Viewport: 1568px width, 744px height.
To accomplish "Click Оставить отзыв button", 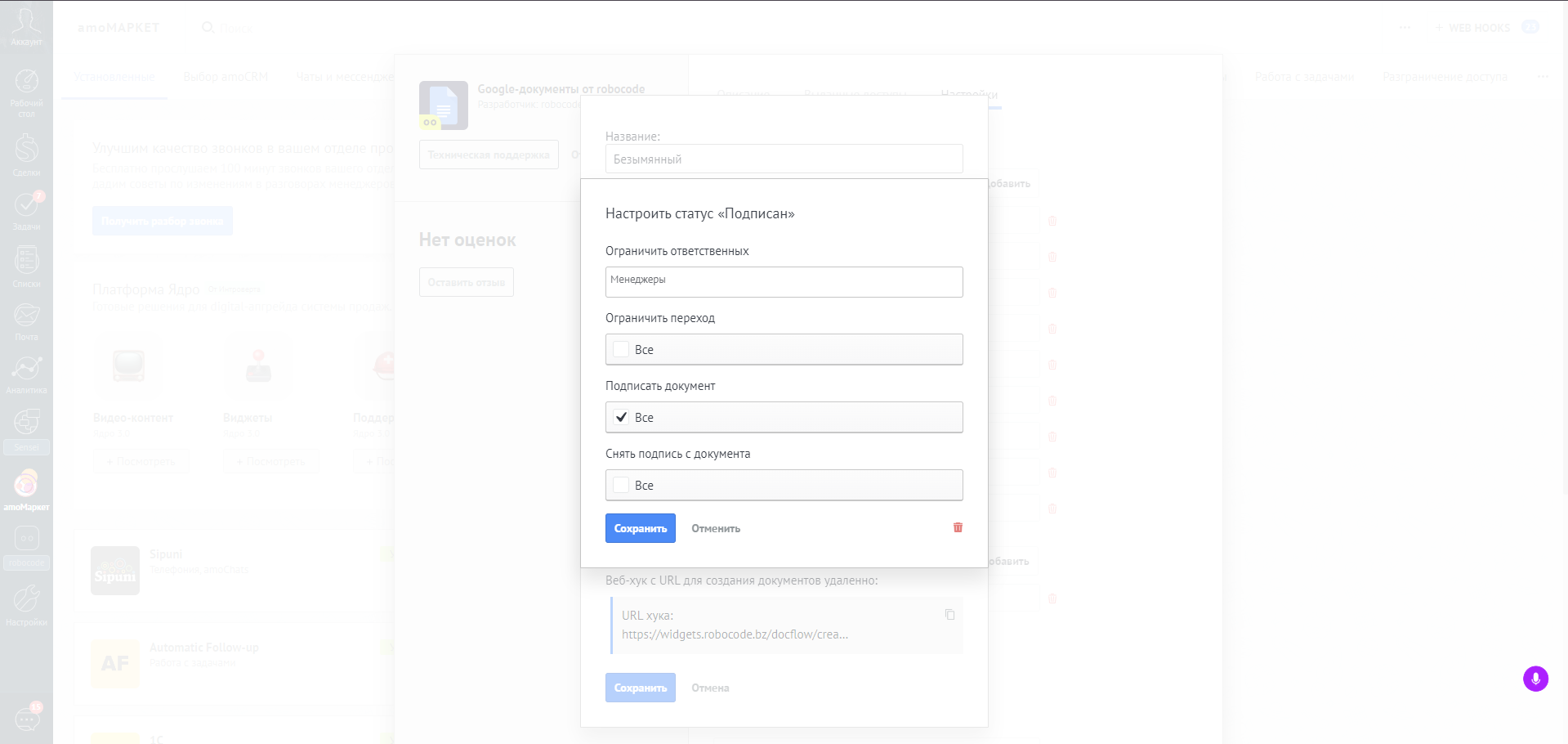I will click(467, 282).
